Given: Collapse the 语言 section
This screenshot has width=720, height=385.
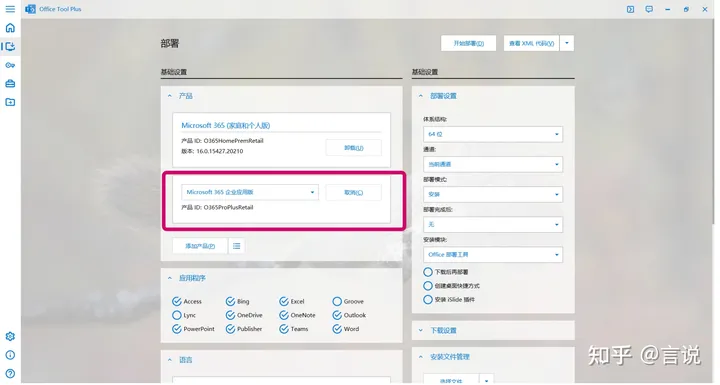Looking at the screenshot, I should click(170, 360).
